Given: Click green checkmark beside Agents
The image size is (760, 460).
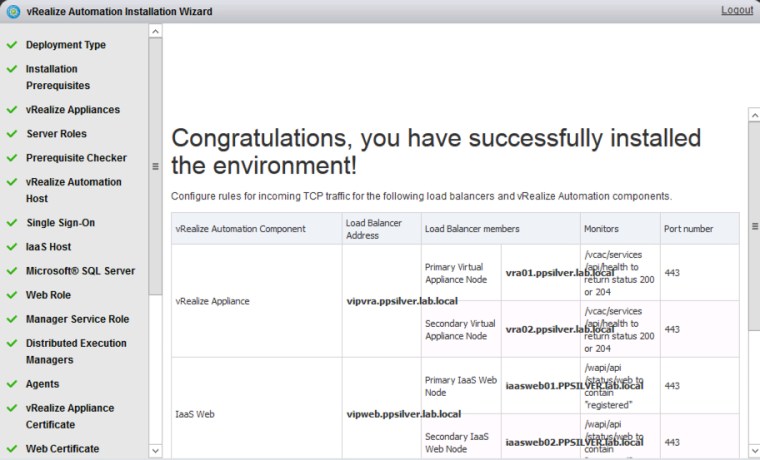Looking at the screenshot, I should (12, 384).
